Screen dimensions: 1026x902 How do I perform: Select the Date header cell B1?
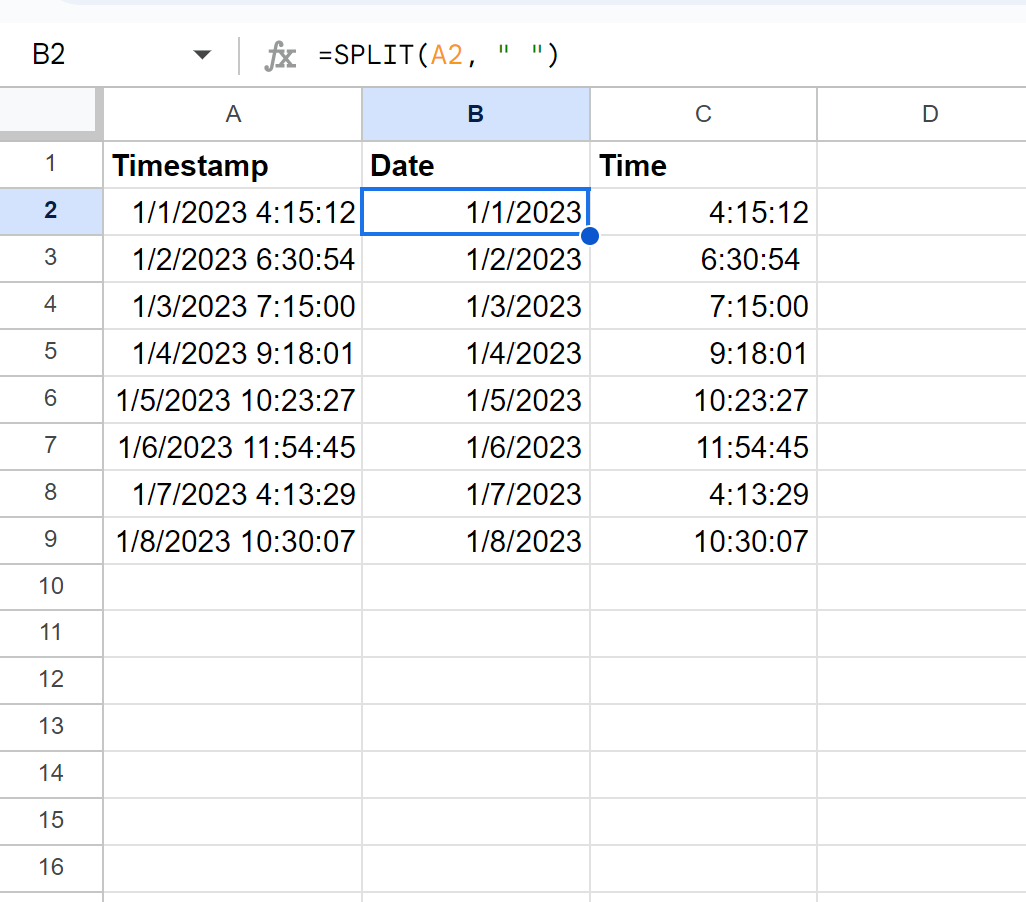pyautogui.click(x=475, y=165)
